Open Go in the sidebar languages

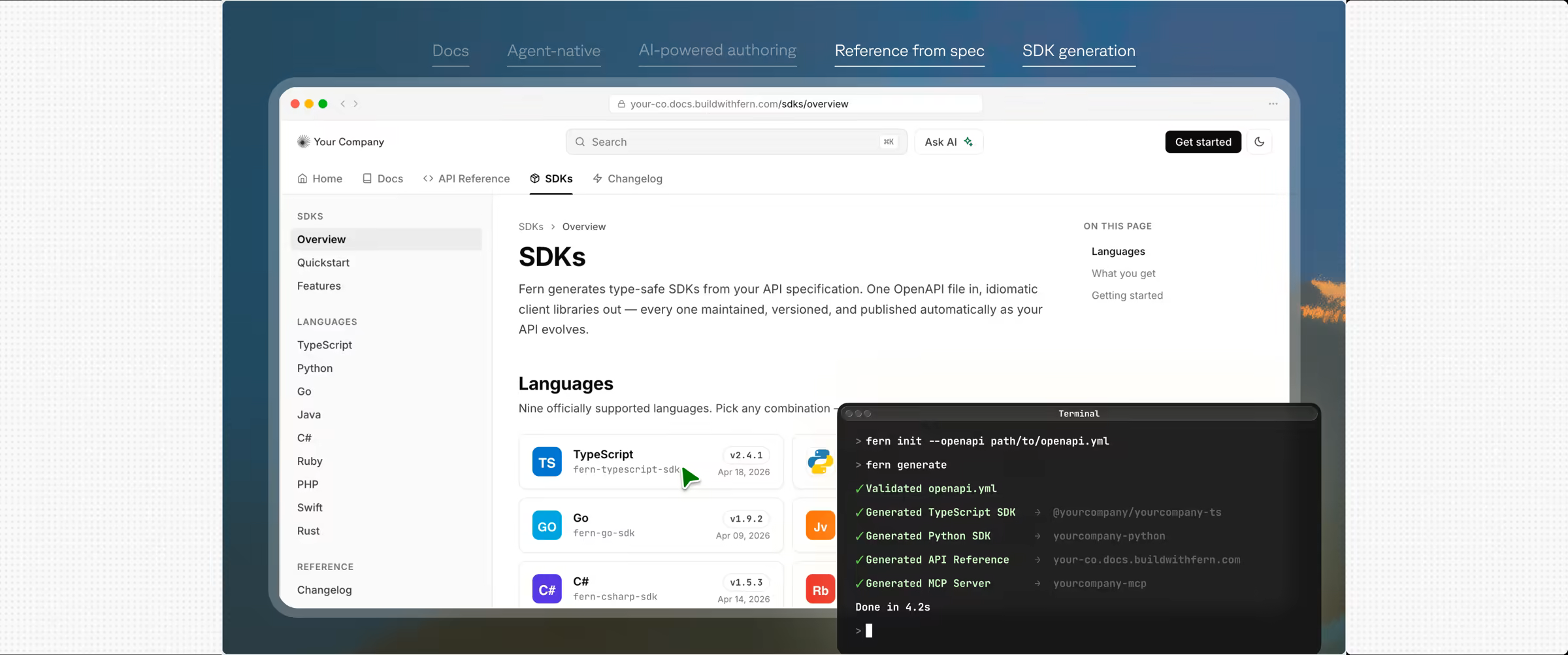(x=304, y=392)
